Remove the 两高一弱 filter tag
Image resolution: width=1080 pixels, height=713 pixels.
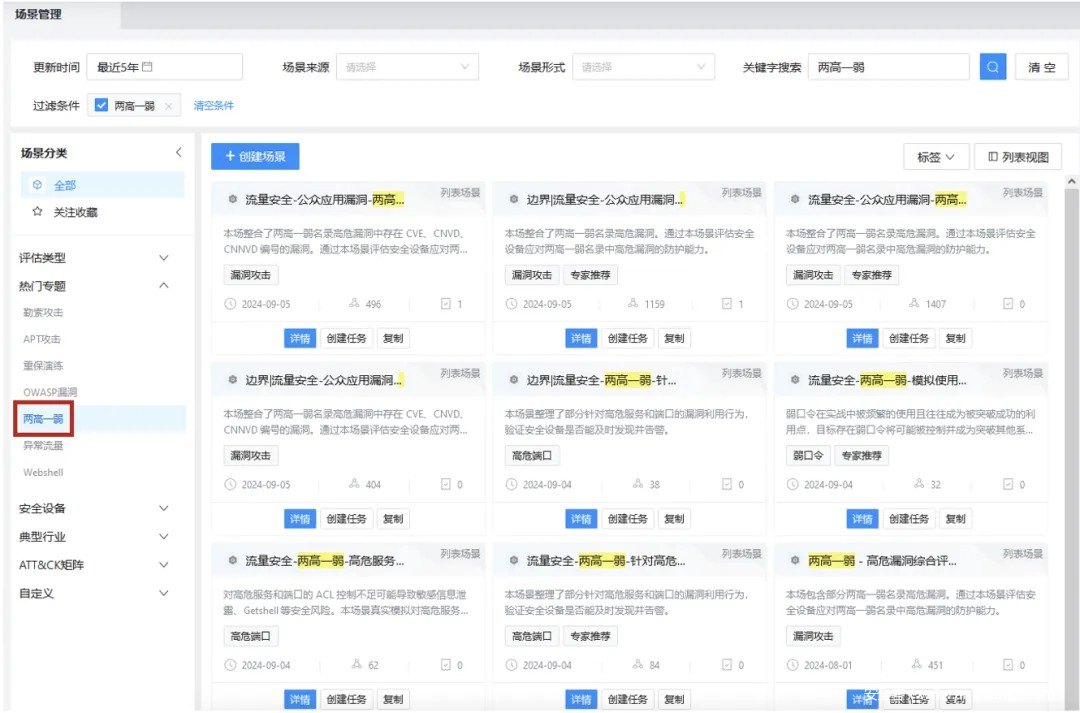(x=169, y=106)
